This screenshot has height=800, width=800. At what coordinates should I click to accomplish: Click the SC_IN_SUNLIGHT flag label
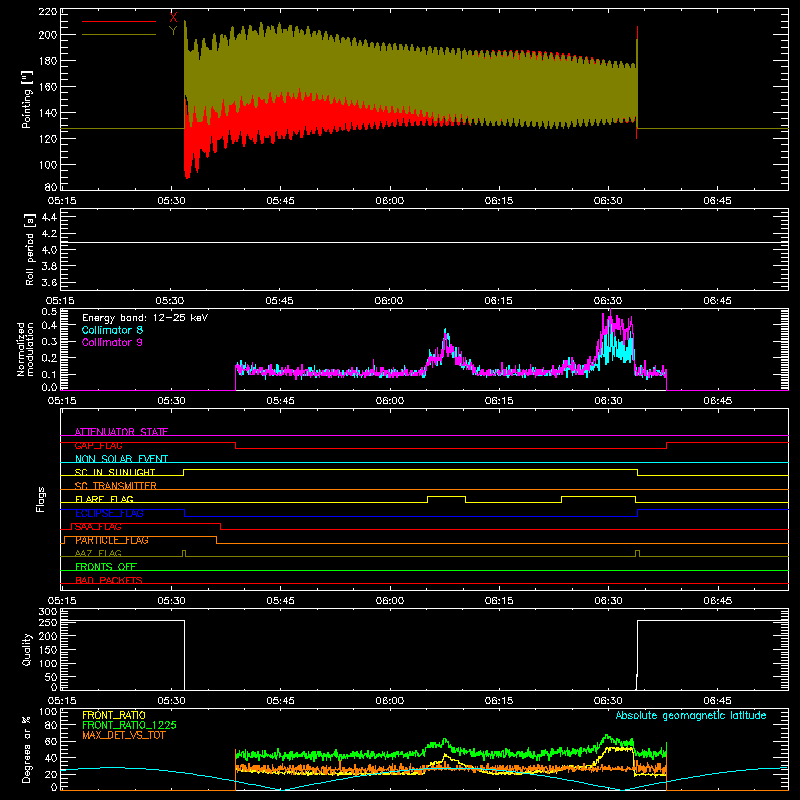point(115,472)
